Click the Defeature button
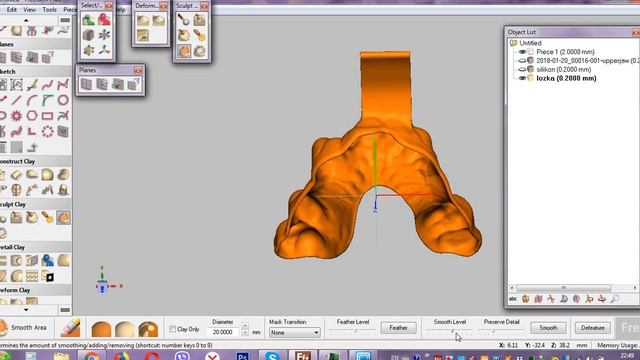The width and height of the screenshot is (640, 360). point(593,328)
